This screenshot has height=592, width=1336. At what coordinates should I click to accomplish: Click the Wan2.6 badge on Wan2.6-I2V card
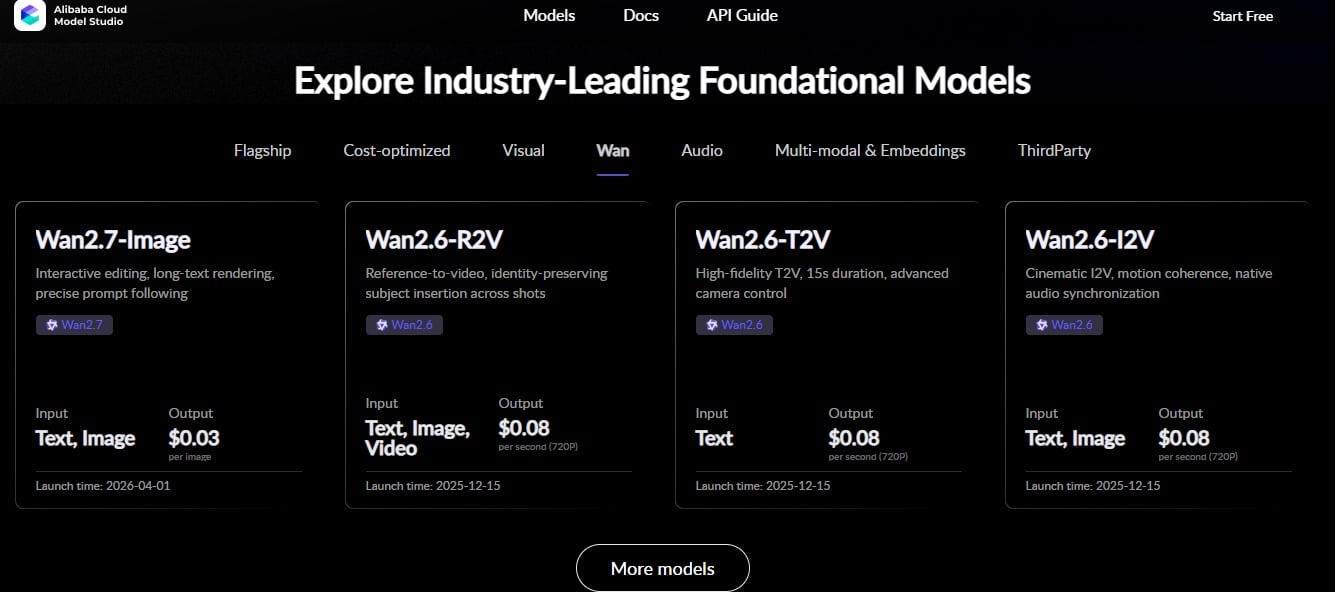click(x=1064, y=324)
